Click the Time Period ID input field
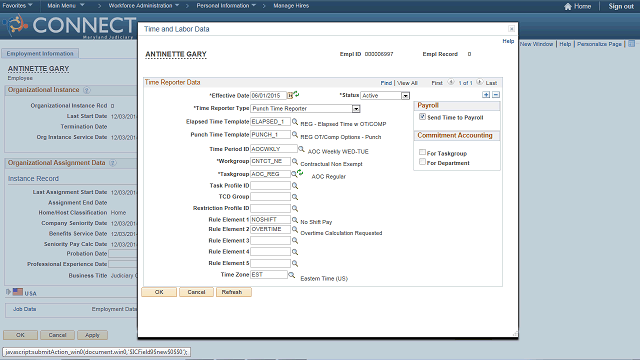This screenshot has height=360, width=640. 273,149
